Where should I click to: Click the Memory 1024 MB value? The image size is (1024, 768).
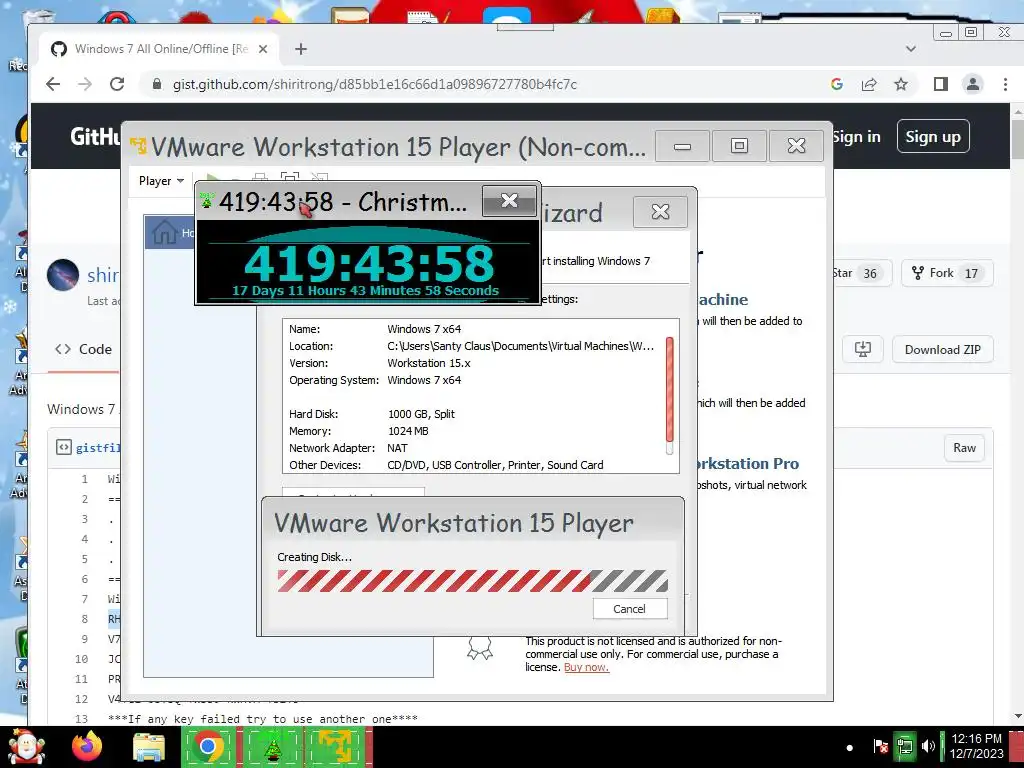click(408, 431)
